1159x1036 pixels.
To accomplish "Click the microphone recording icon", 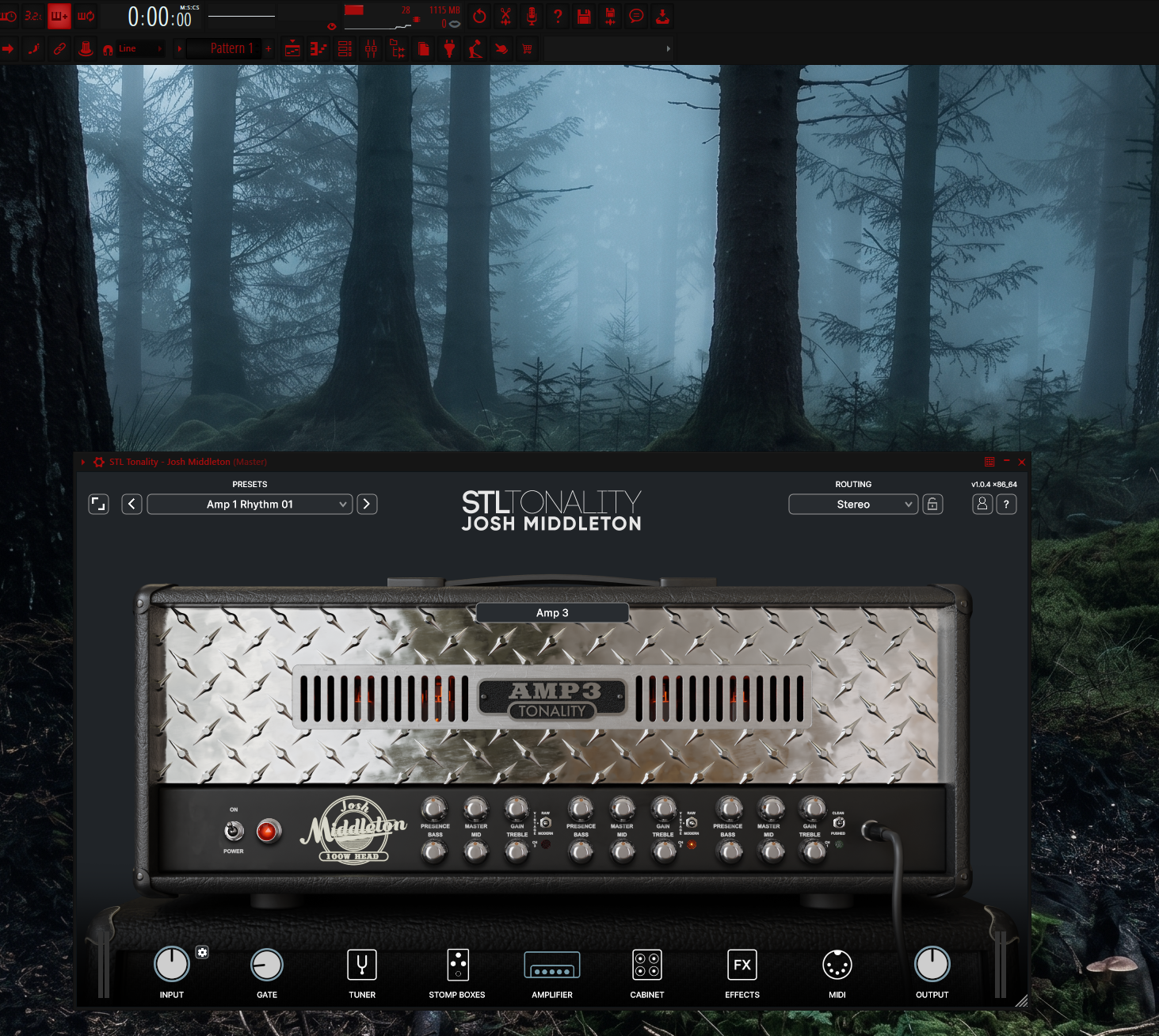I will pos(532,16).
